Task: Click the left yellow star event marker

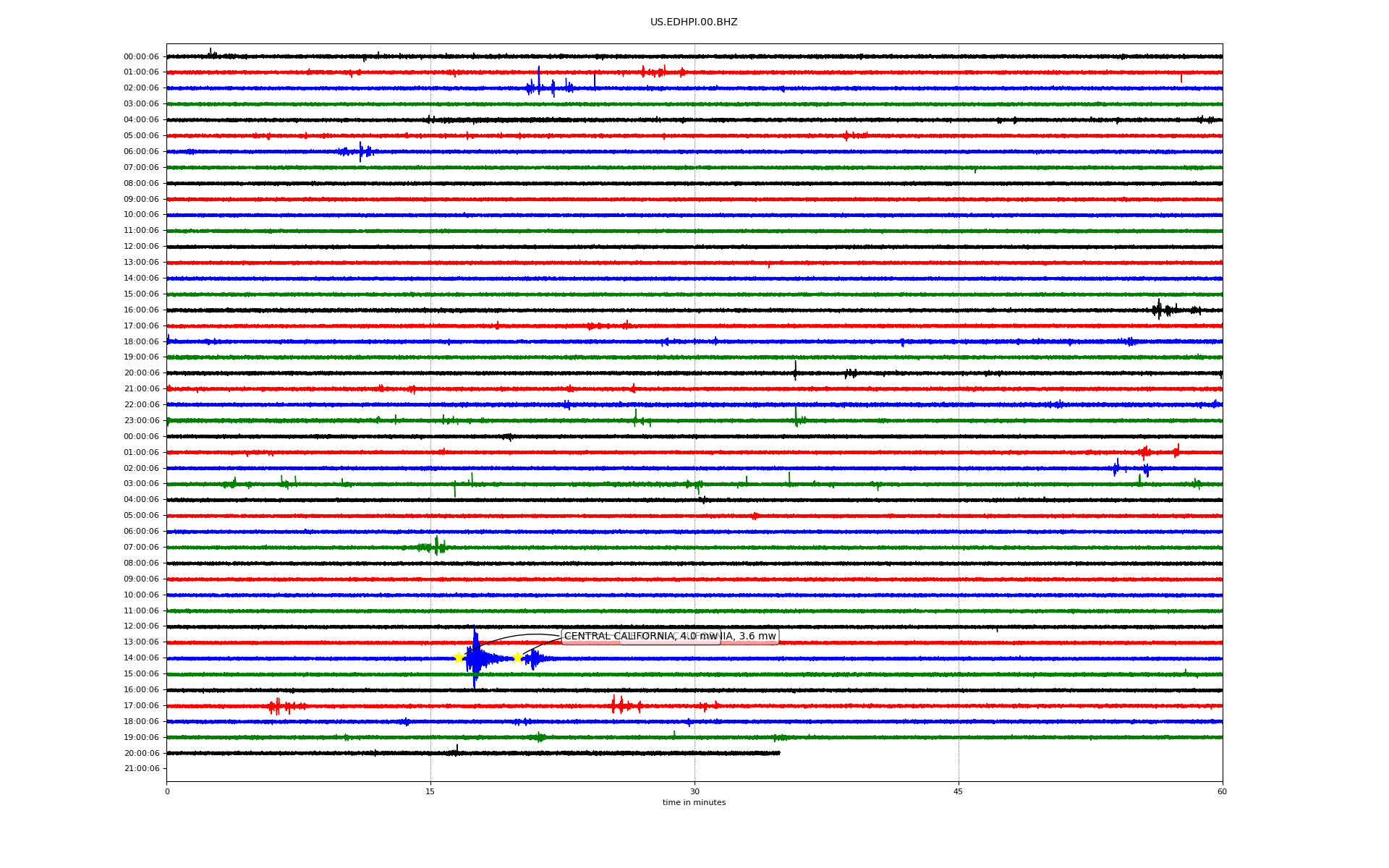Action: [x=459, y=658]
